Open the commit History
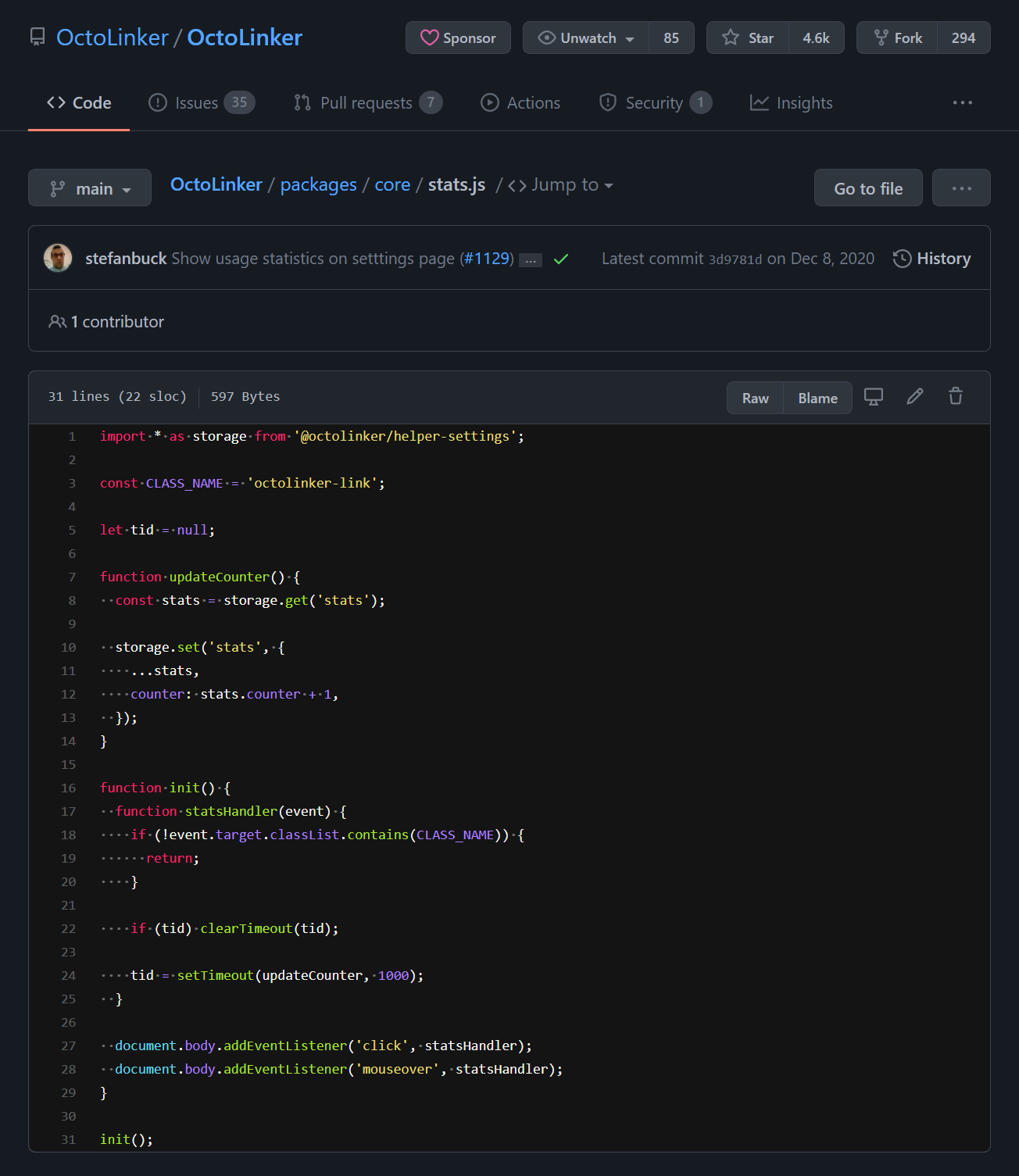 [931, 259]
